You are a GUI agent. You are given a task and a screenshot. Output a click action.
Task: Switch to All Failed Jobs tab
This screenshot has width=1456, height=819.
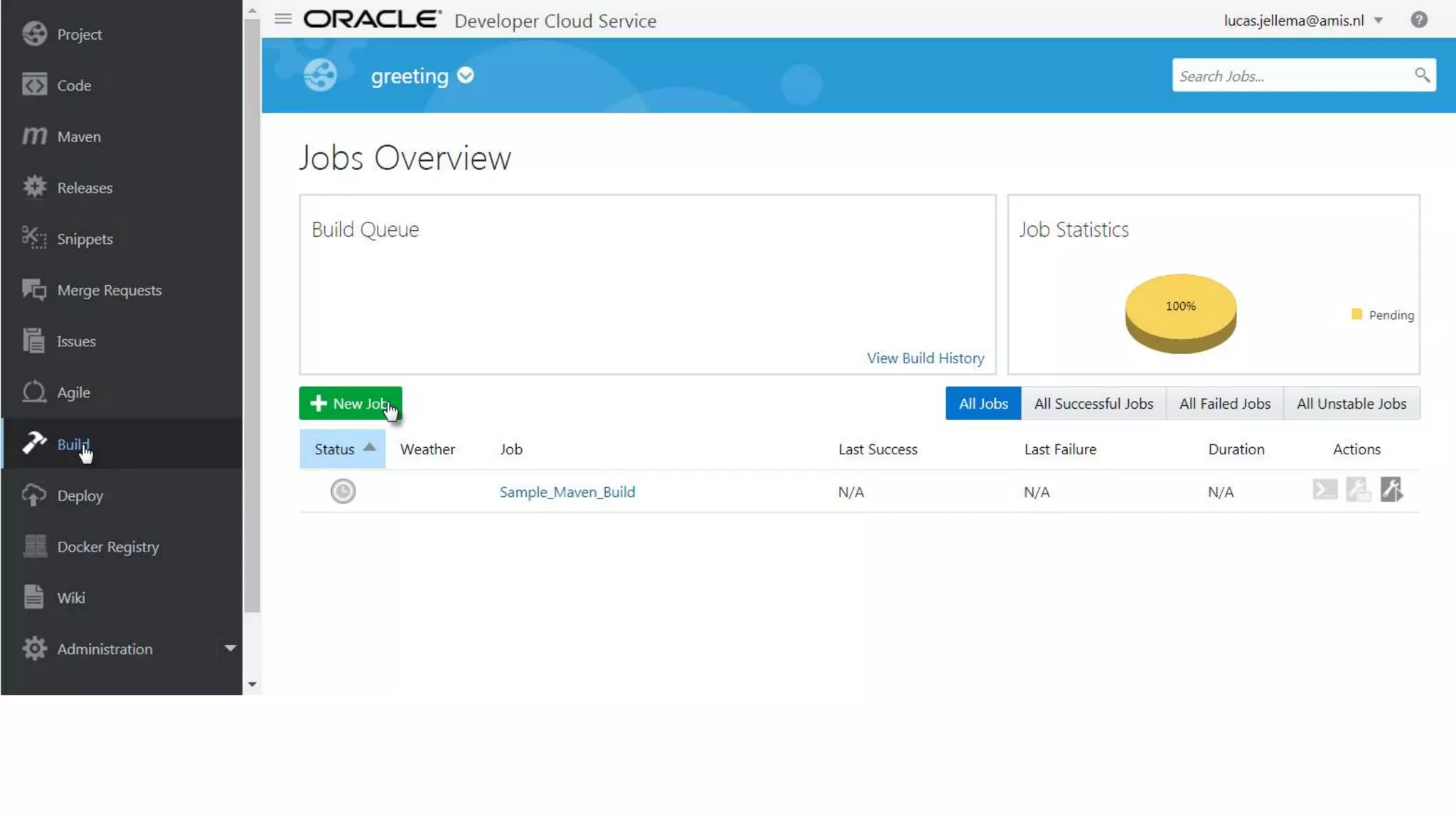(x=1224, y=404)
